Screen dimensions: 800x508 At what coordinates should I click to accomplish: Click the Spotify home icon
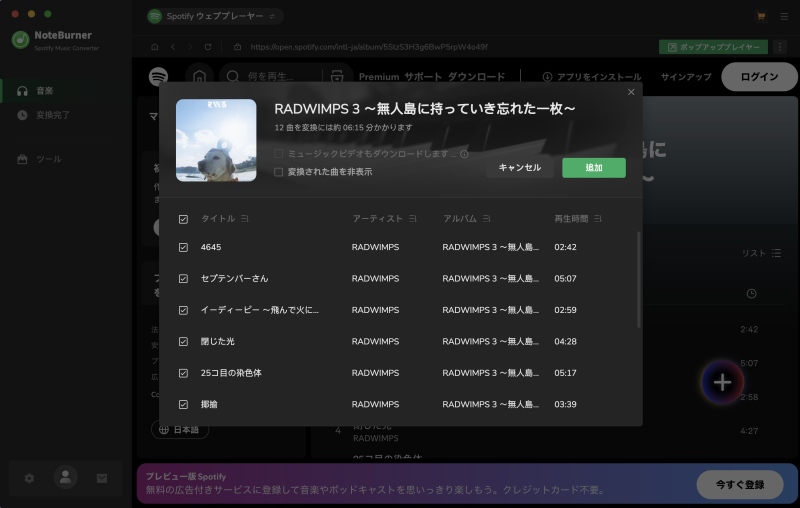pos(199,77)
